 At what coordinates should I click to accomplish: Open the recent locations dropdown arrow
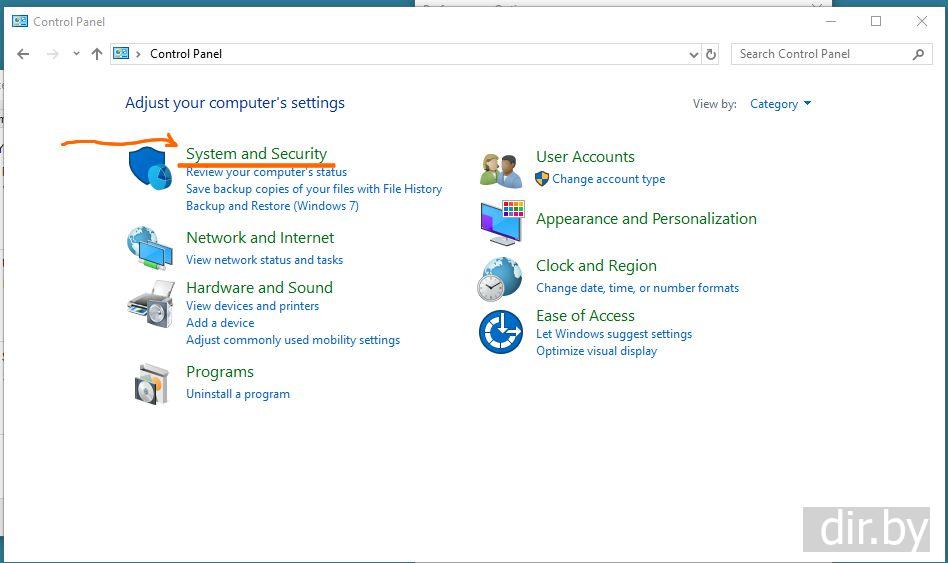coord(76,54)
